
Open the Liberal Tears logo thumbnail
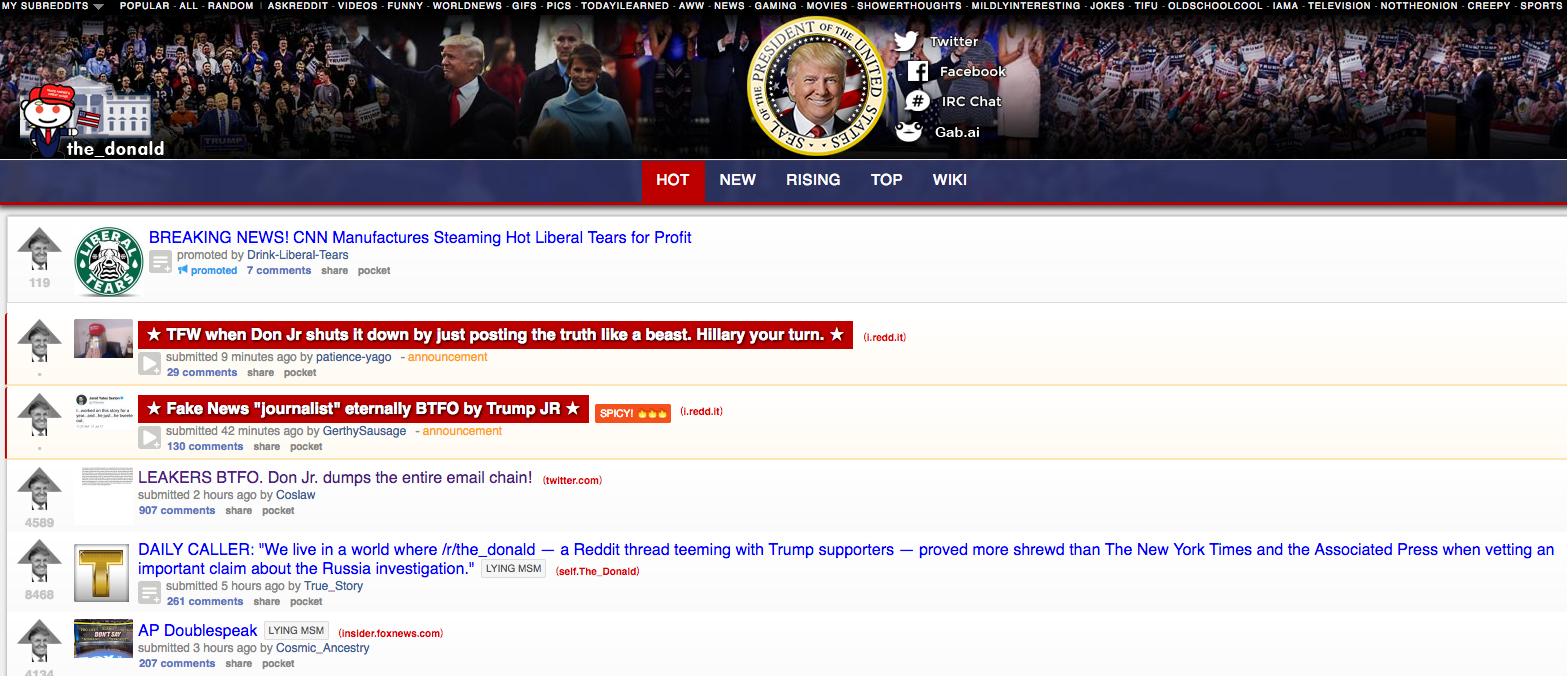click(108, 262)
